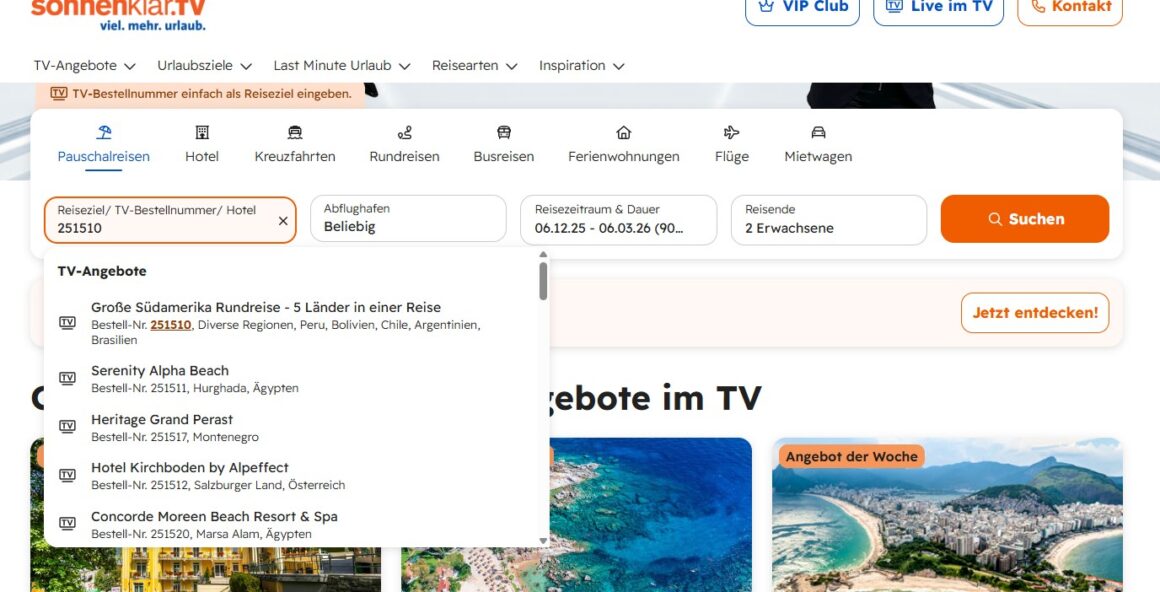Open the Inspiration menu item
The image size is (1160, 592).
[575, 65]
